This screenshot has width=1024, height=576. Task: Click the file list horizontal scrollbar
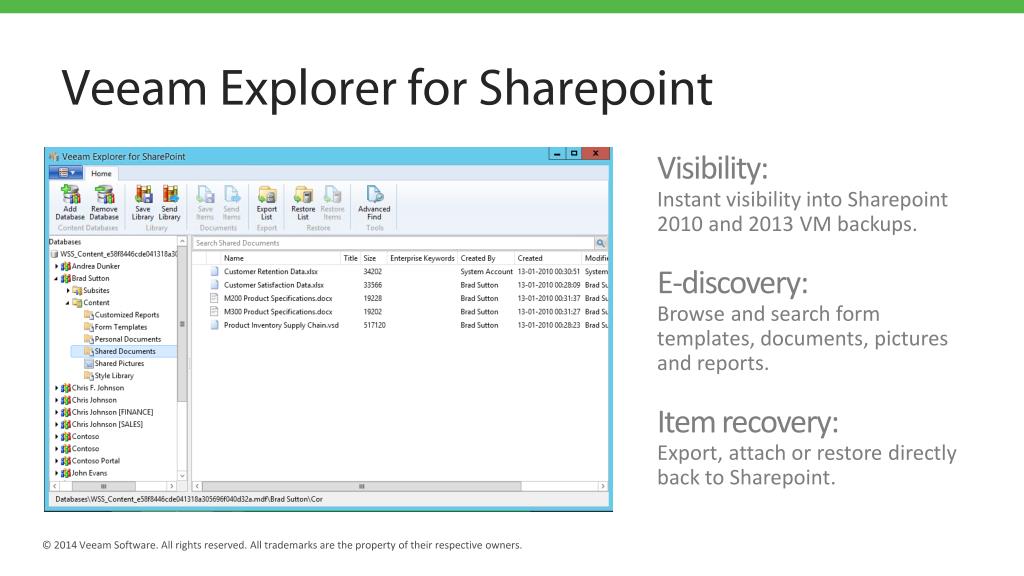pyautogui.click(x=361, y=487)
